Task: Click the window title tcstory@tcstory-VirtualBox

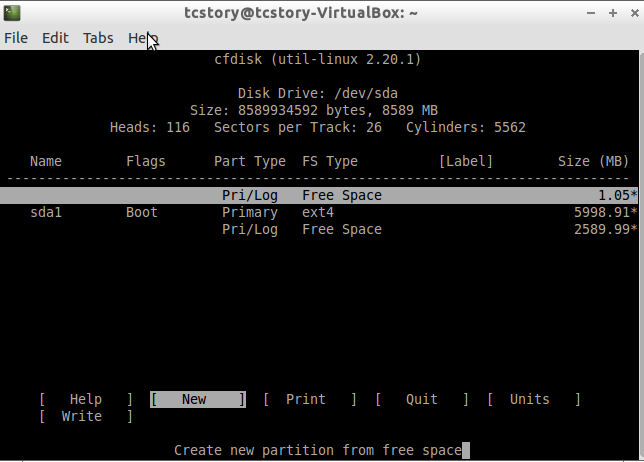Action: point(301,13)
